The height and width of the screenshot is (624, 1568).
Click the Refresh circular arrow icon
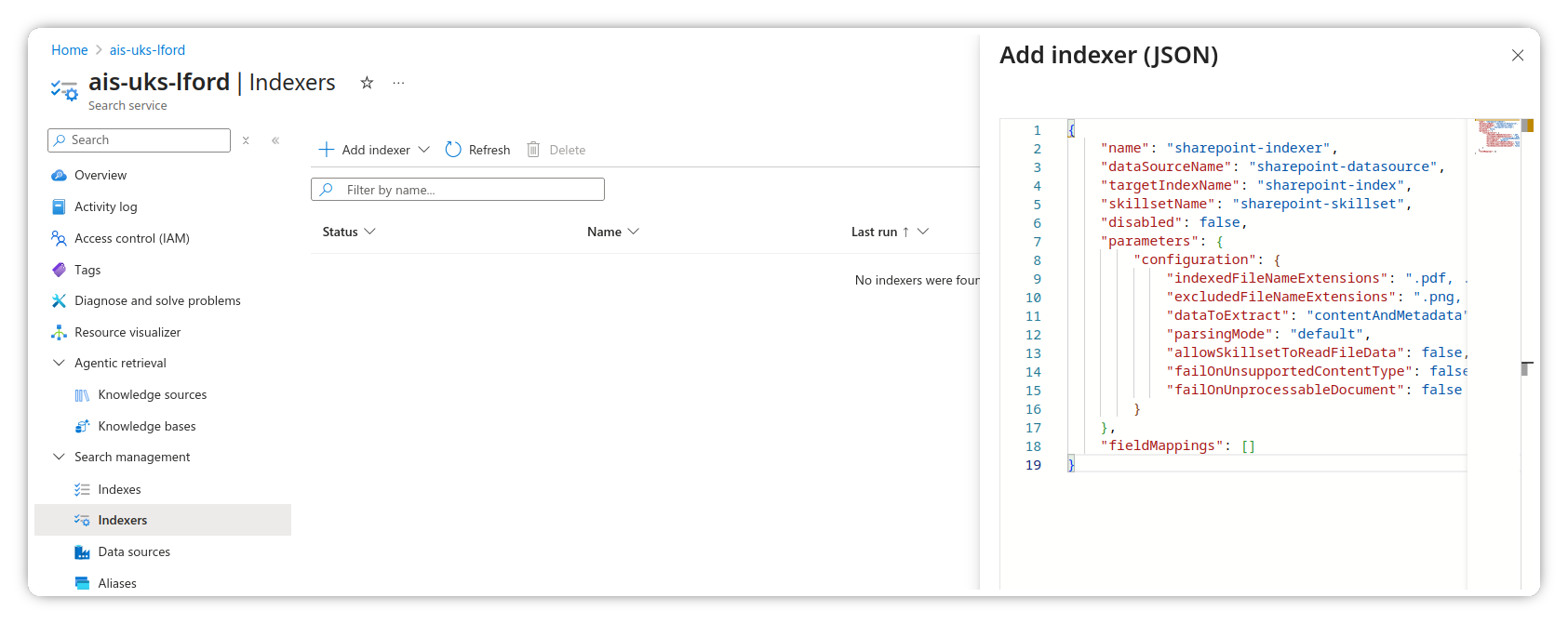coord(453,150)
